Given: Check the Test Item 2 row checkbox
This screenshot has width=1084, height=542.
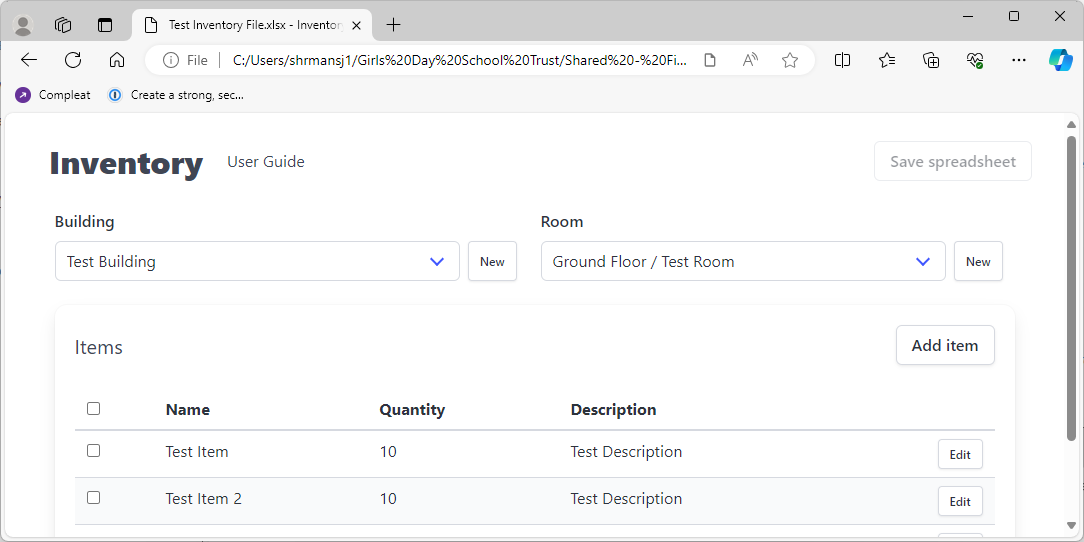Looking at the screenshot, I should (x=93, y=497).
